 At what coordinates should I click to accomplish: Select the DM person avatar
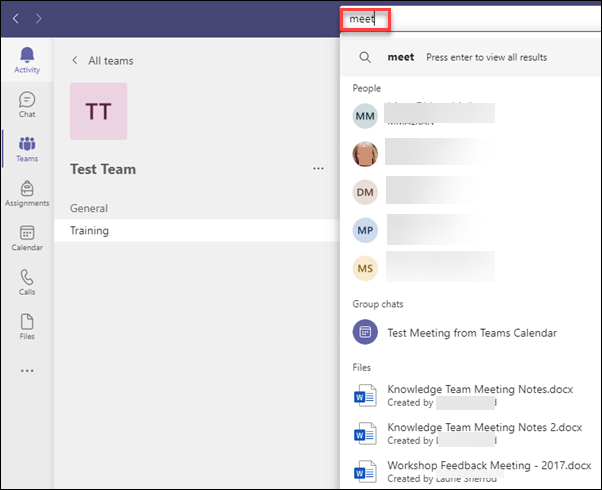[x=365, y=192]
